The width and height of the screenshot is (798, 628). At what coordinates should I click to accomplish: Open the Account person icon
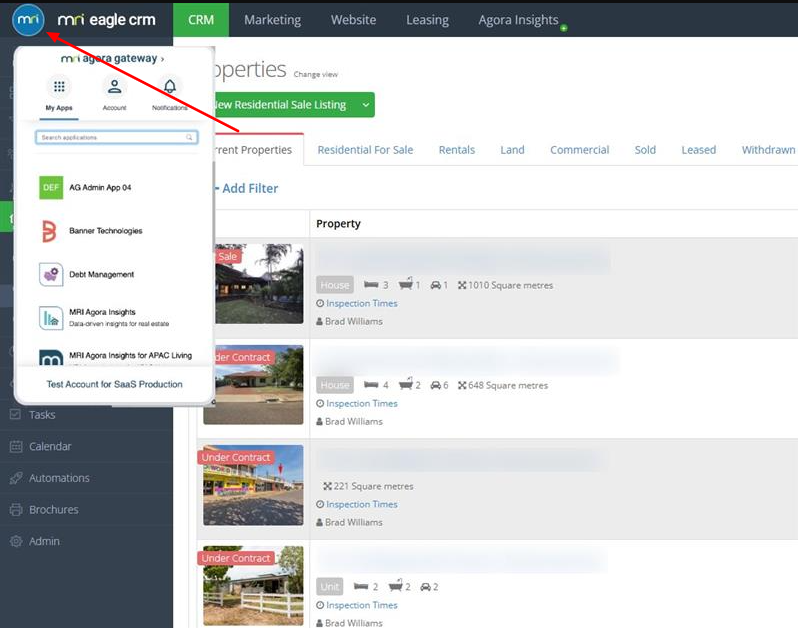(114, 87)
